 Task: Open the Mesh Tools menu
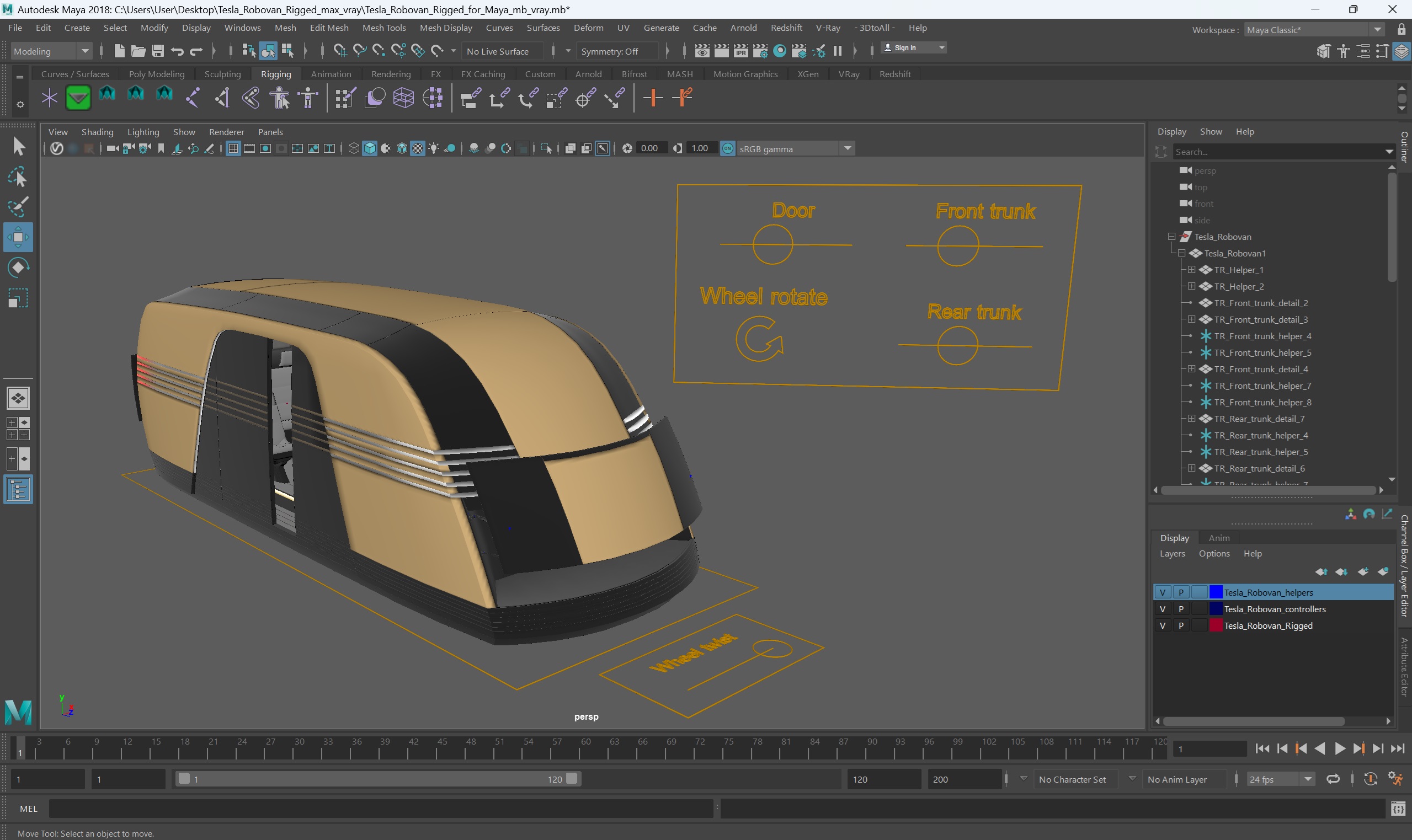coord(384,28)
